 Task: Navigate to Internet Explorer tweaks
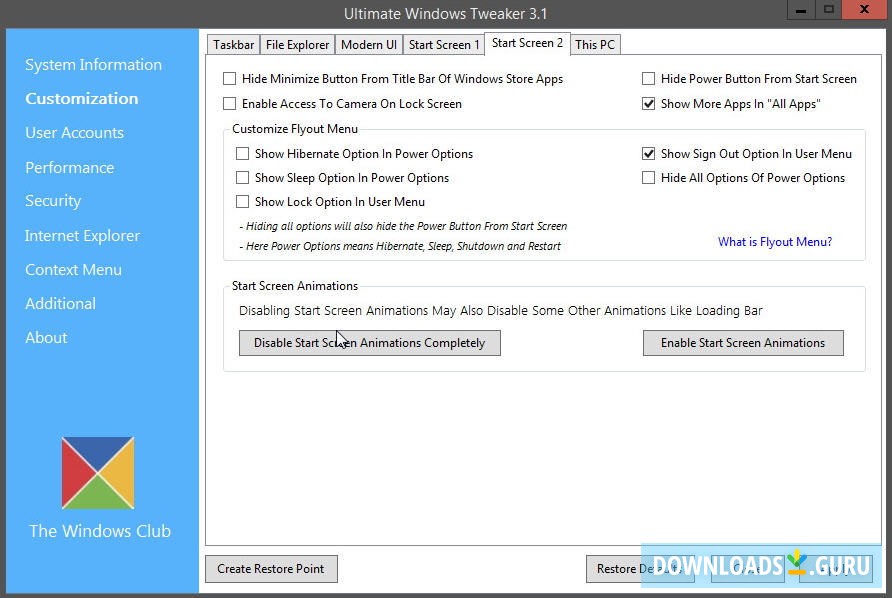[82, 235]
